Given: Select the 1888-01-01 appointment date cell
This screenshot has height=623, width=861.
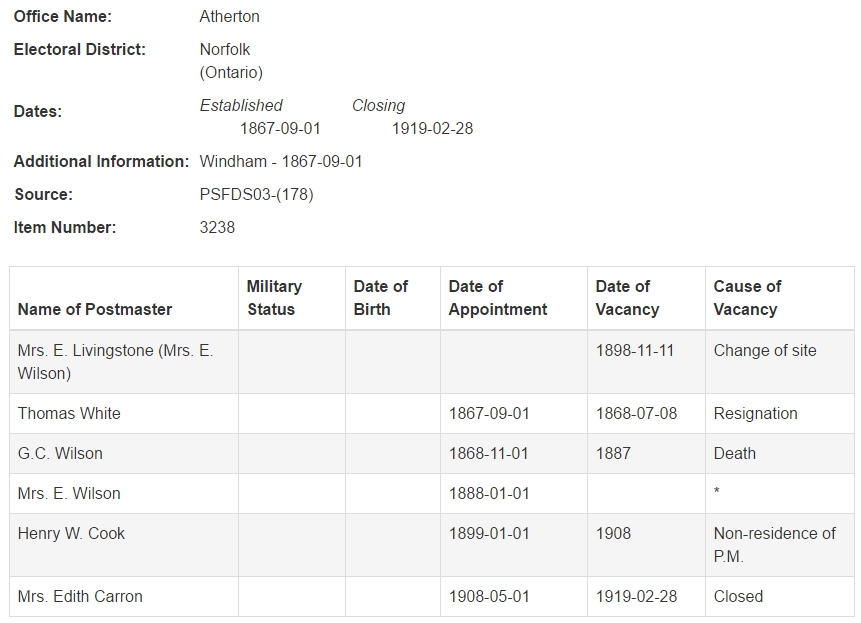Looking at the screenshot, I should [x=513, y=493].
